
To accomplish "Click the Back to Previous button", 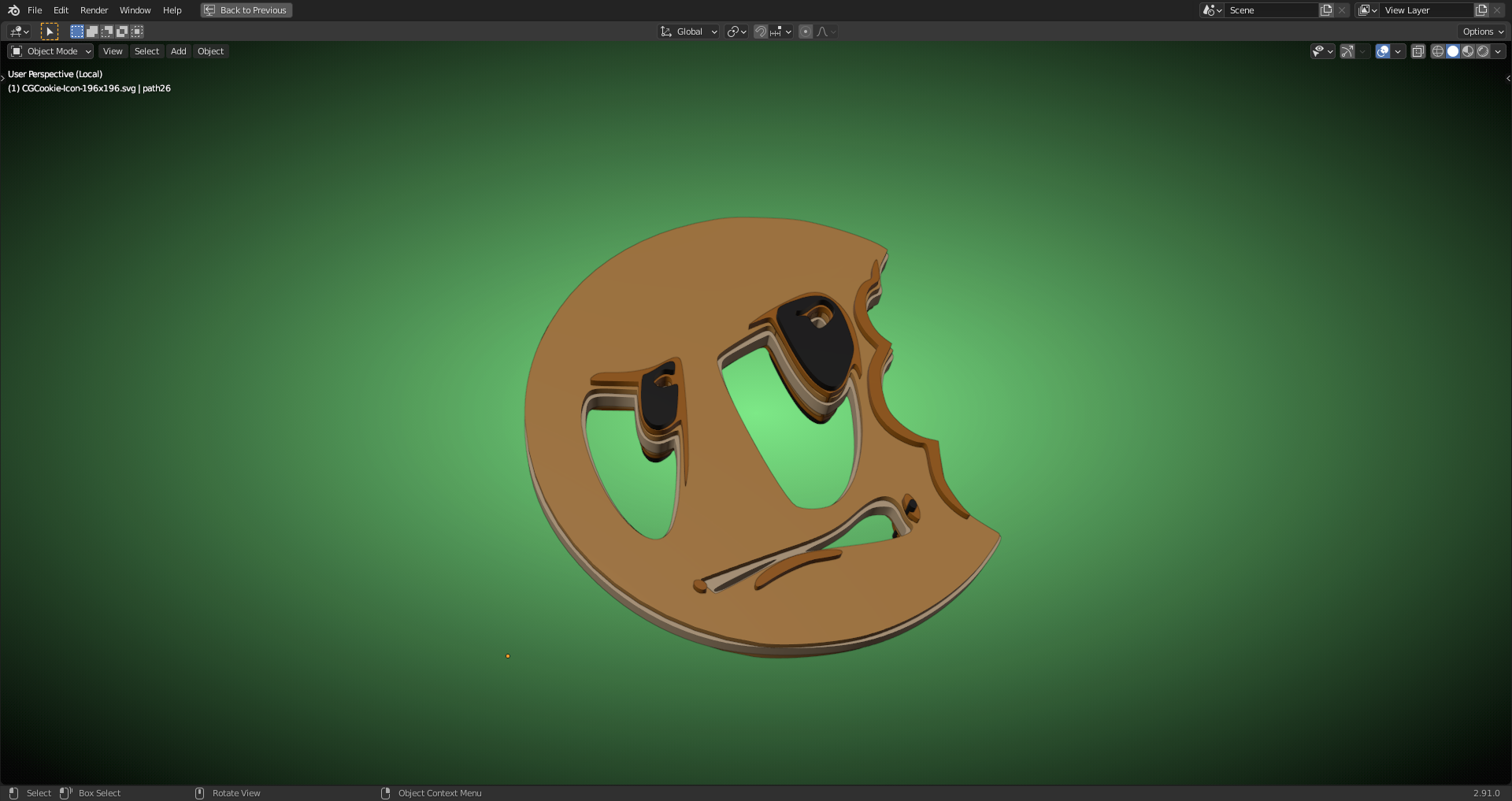I will point(246,10).
